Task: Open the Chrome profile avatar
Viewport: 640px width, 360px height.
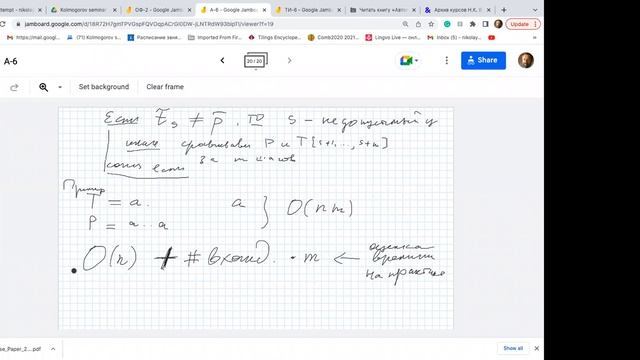Action: pyautogui.click(x=498, y=24)
